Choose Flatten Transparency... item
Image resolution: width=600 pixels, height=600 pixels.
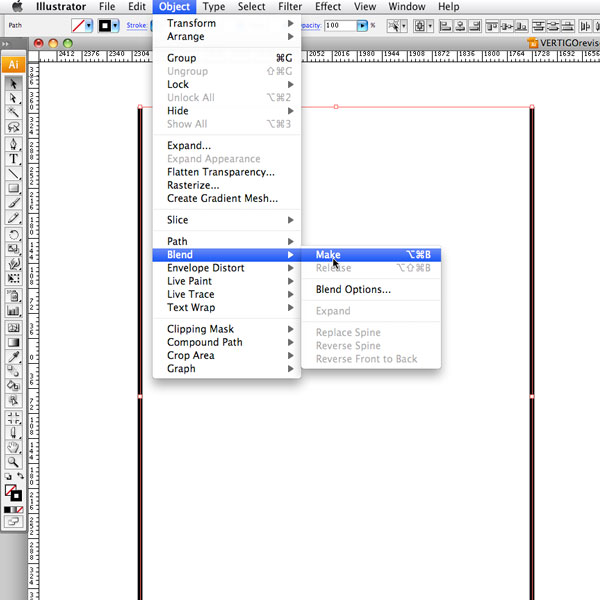227,172
